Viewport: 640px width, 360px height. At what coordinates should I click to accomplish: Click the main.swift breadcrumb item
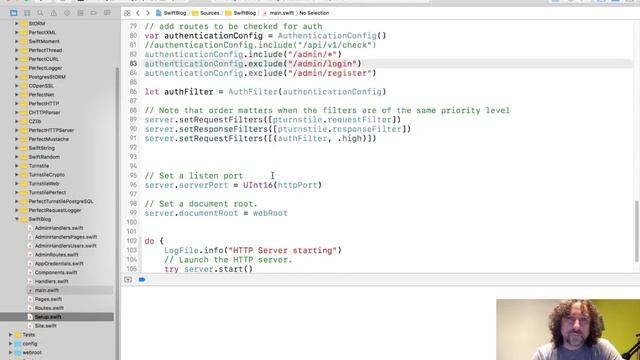point(279,13)
